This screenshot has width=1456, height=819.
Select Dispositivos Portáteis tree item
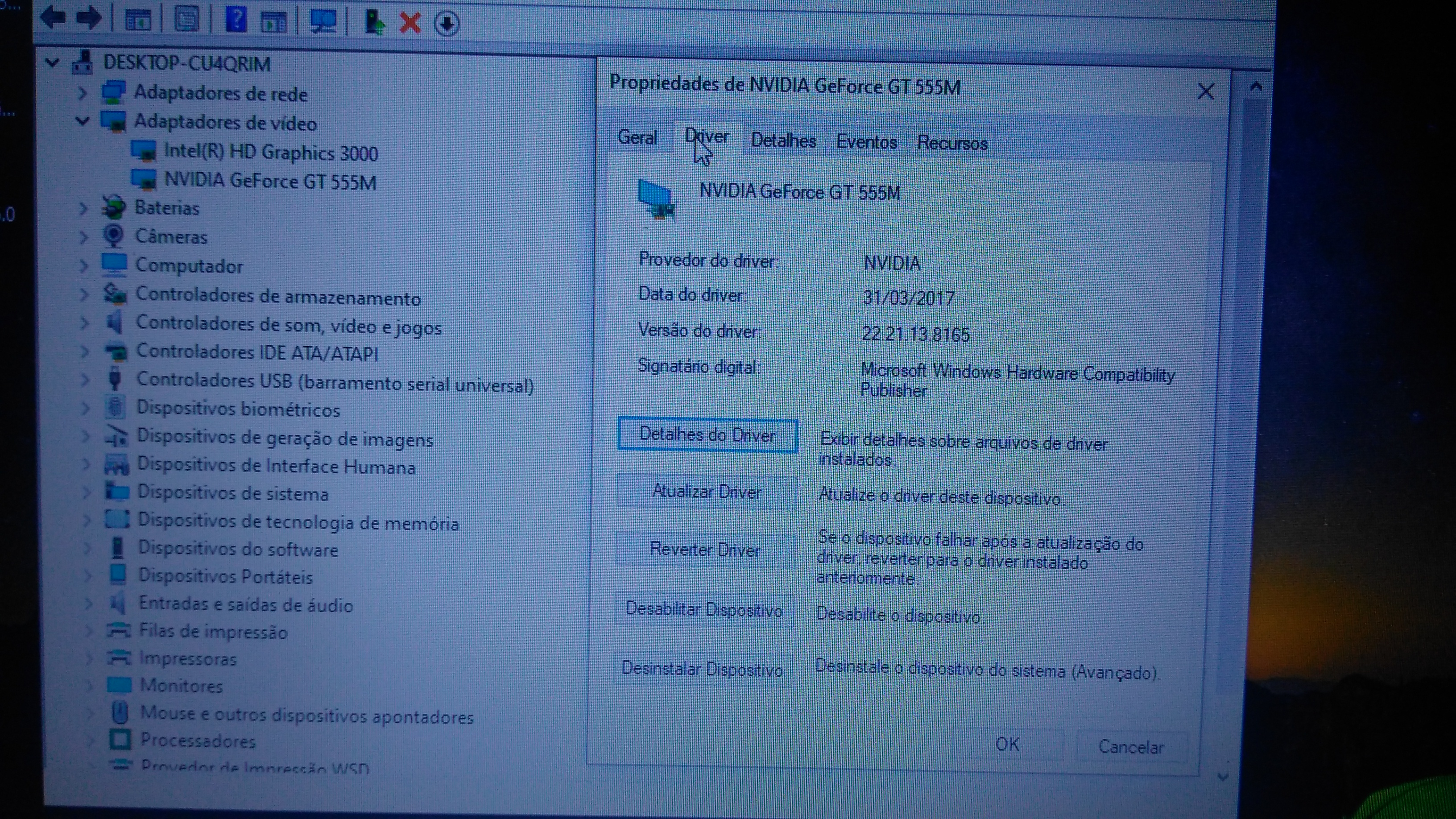pos(226,576)
